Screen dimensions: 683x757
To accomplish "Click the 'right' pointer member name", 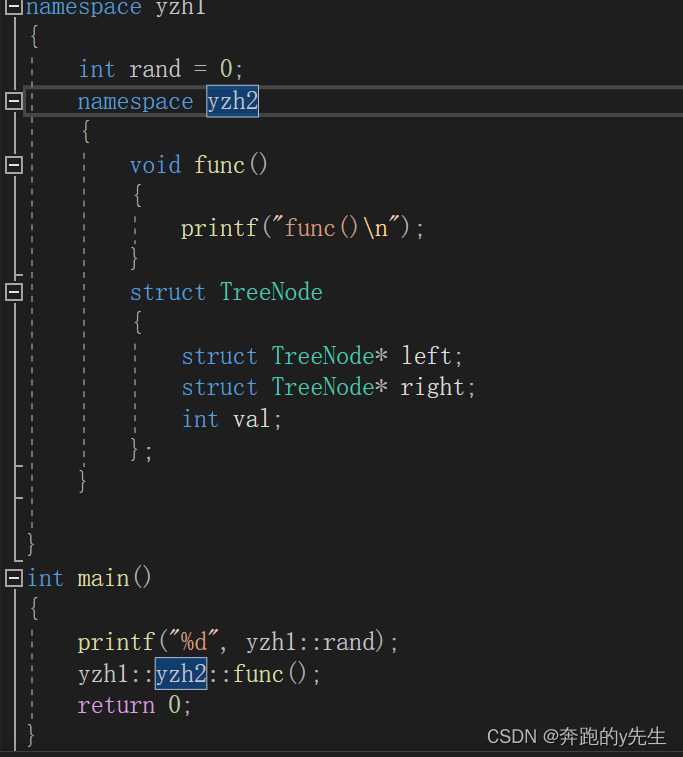I will (x=432, y=388).
